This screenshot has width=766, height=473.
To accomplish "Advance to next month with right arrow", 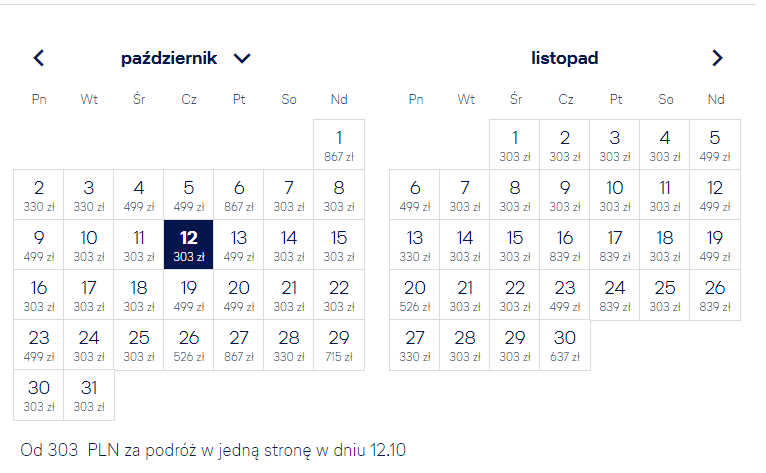I will (x=717, y=58).
